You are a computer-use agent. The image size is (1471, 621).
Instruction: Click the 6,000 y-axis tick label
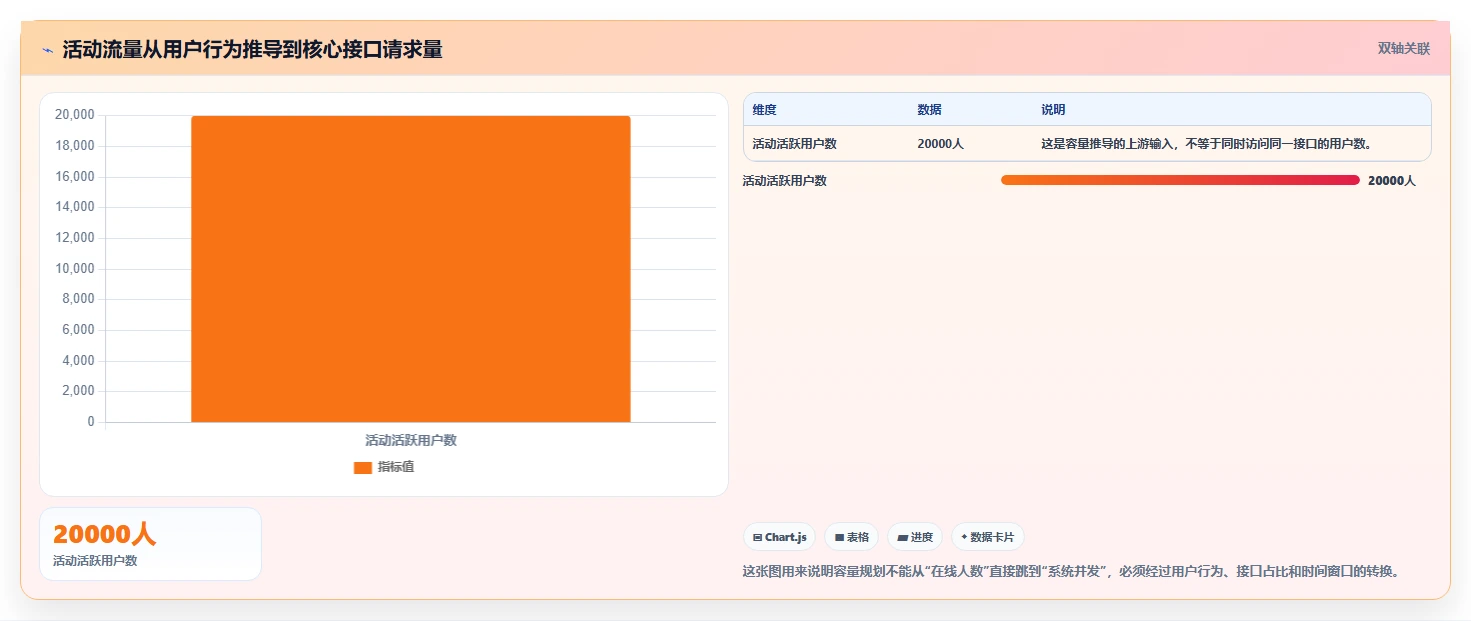[78, 330]
